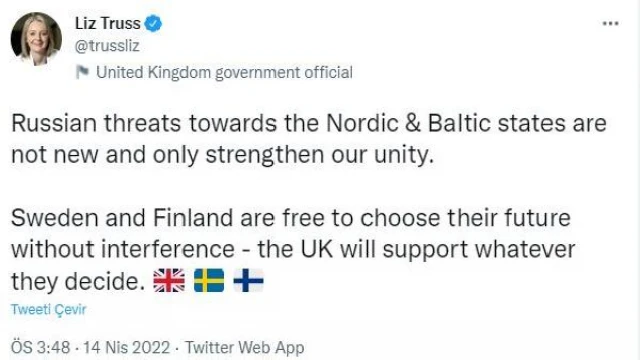Screen dimensions: 640x360
Task: Click the ÖS 3:48 timestamp
Action: (x=40, y=348)
